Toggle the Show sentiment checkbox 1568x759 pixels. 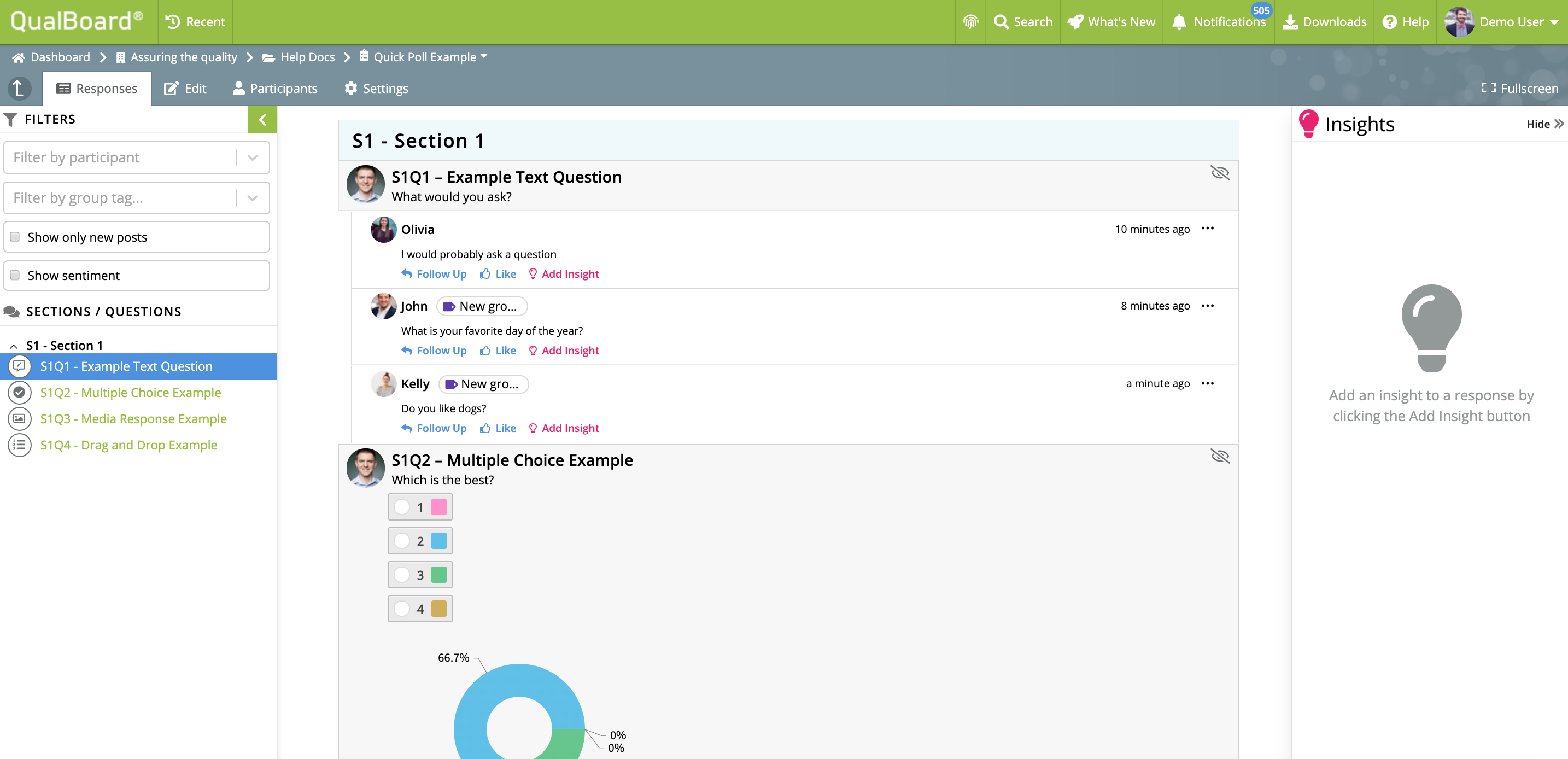[15, 275]
